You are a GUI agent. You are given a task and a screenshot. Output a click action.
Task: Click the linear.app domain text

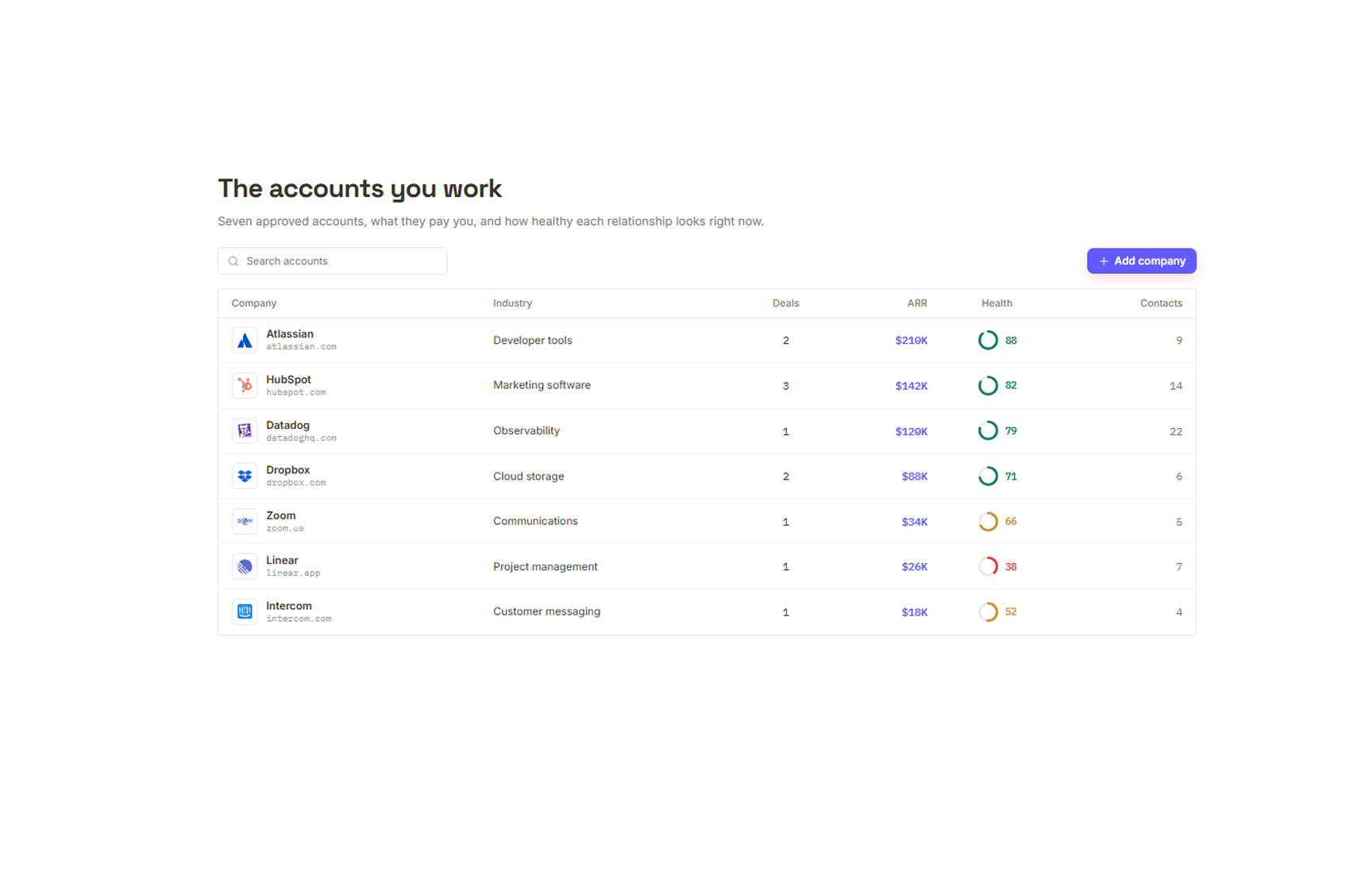point(293,573)
